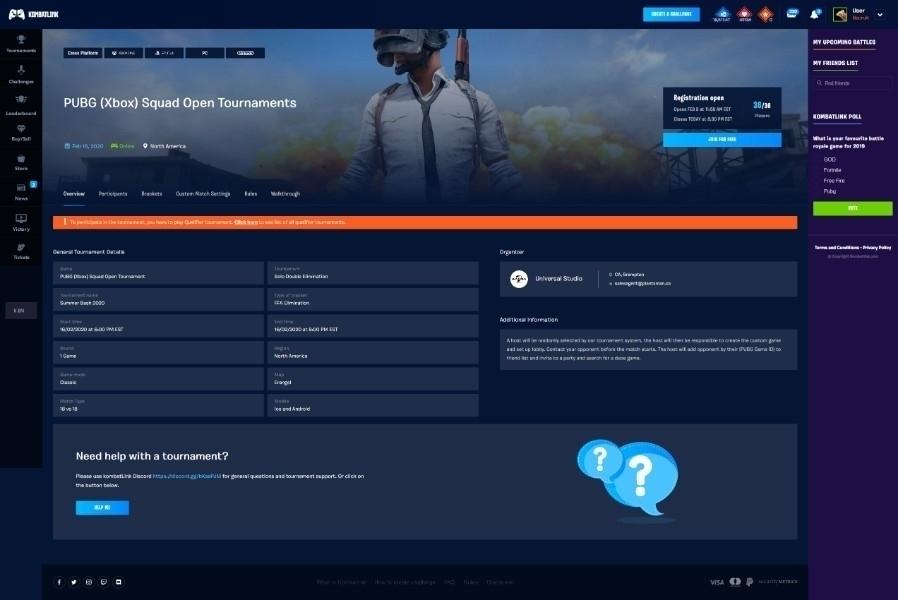Click the organizer email address
898x600 pixels.
coord(642,283)
